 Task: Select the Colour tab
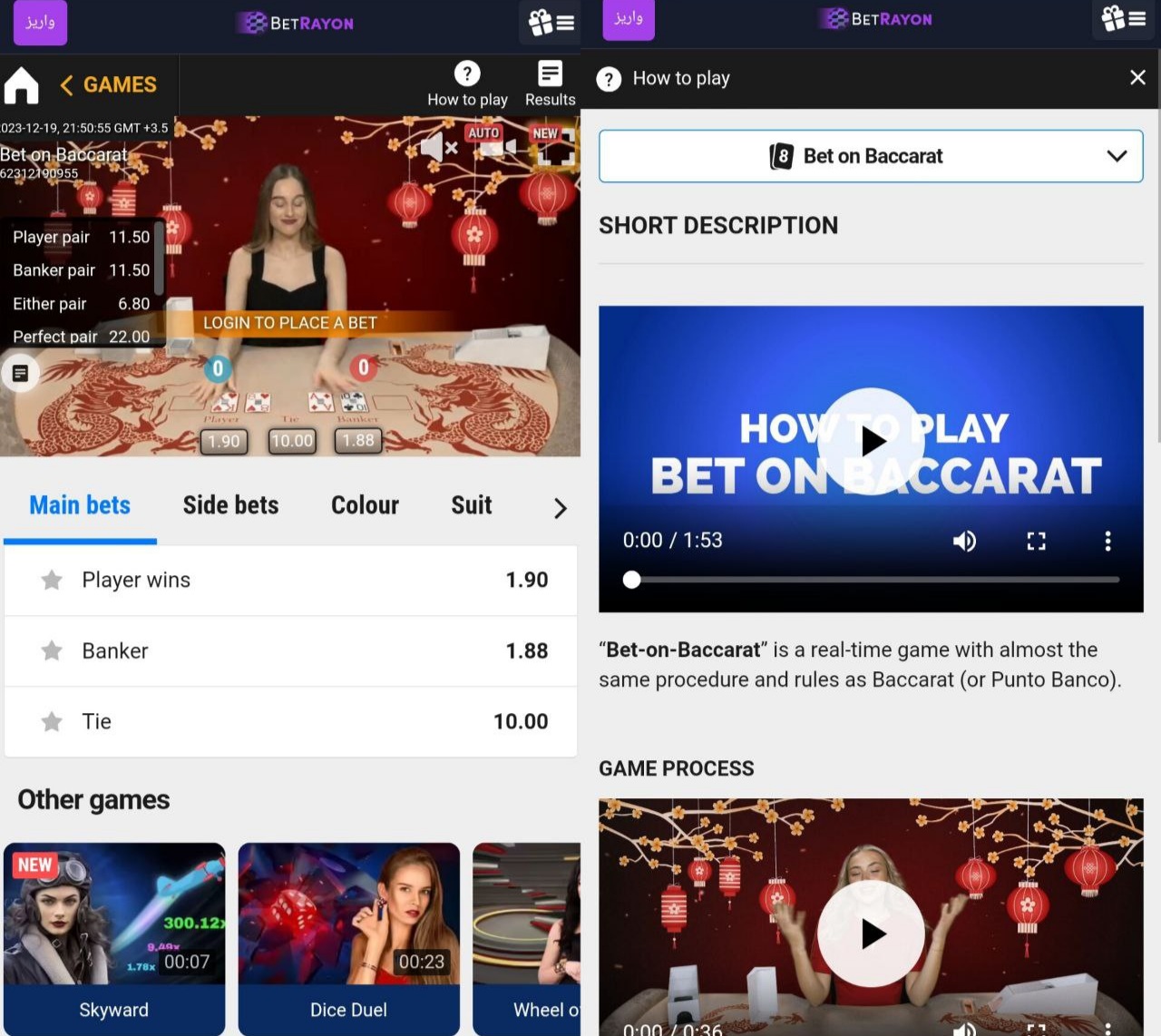(365, 505)
